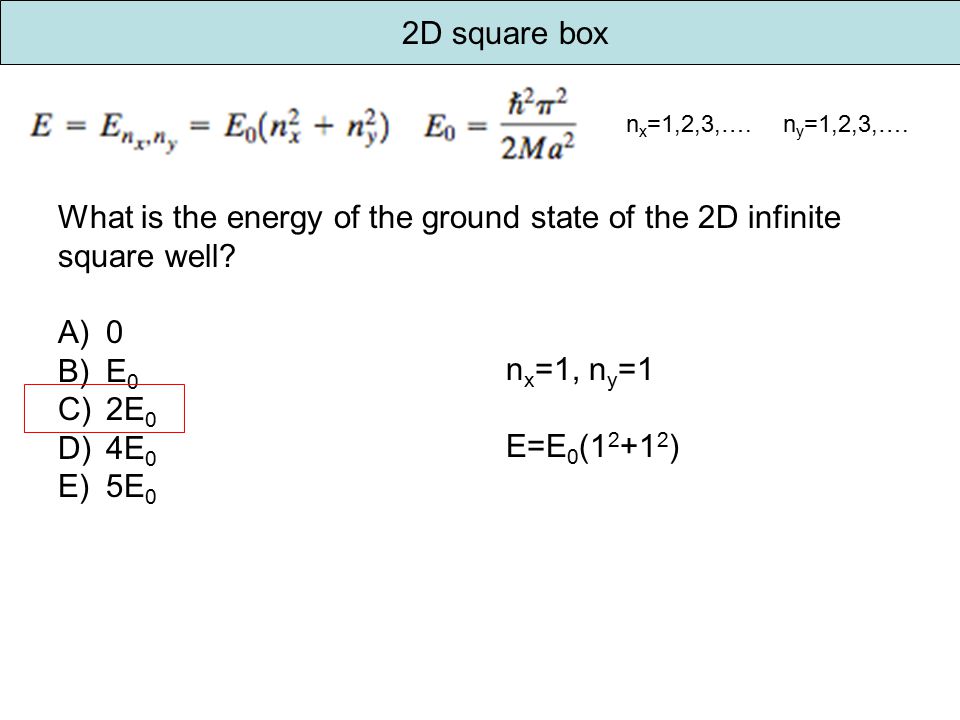Click the 'E=E0(1²+1²)' solution line
This screenshot has height=720, width=960.
592,448
